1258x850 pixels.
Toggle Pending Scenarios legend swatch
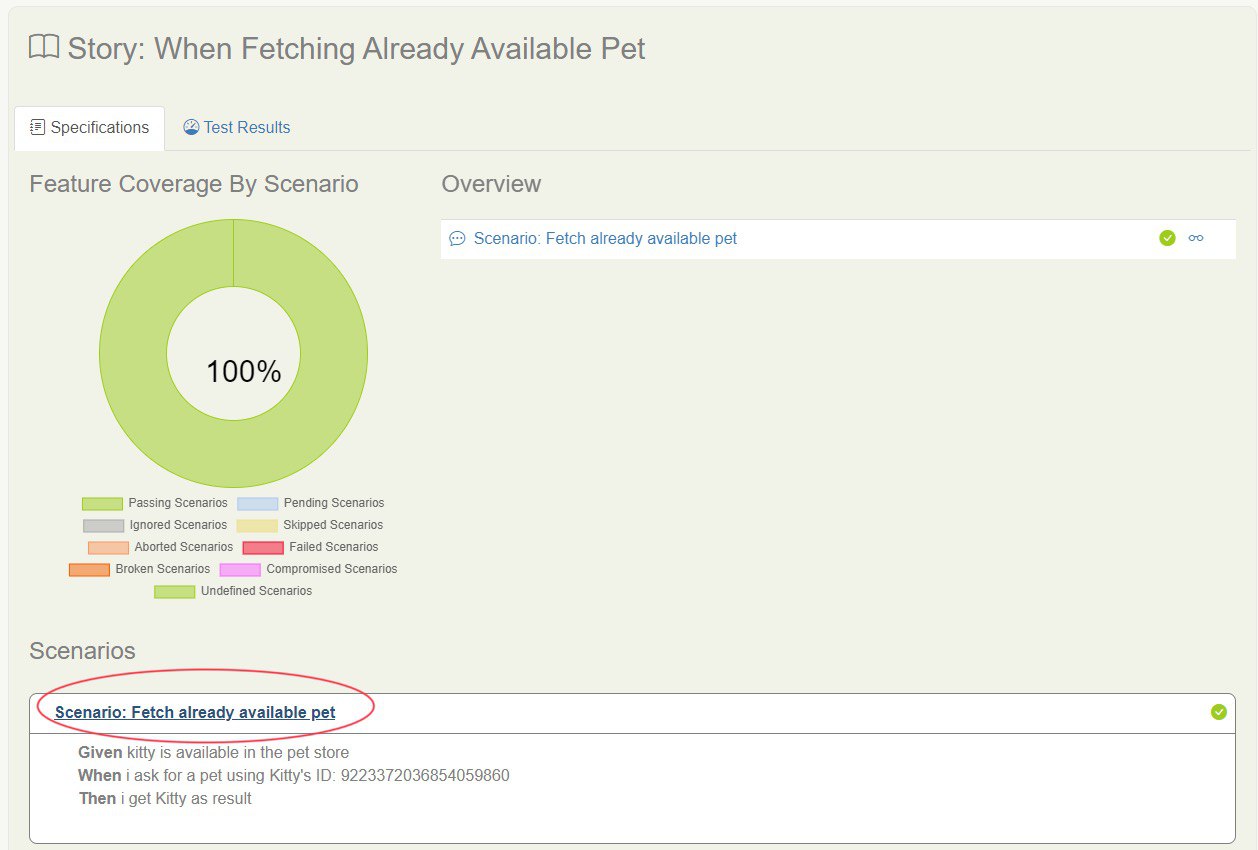(x=258, y=504)
